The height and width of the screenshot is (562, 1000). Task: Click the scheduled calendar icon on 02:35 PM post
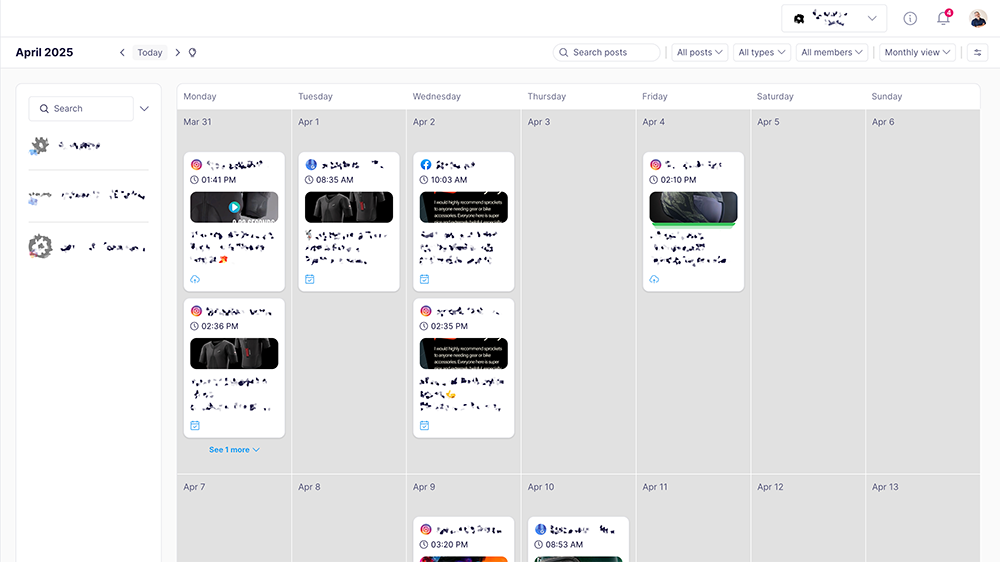coord(425,425)
